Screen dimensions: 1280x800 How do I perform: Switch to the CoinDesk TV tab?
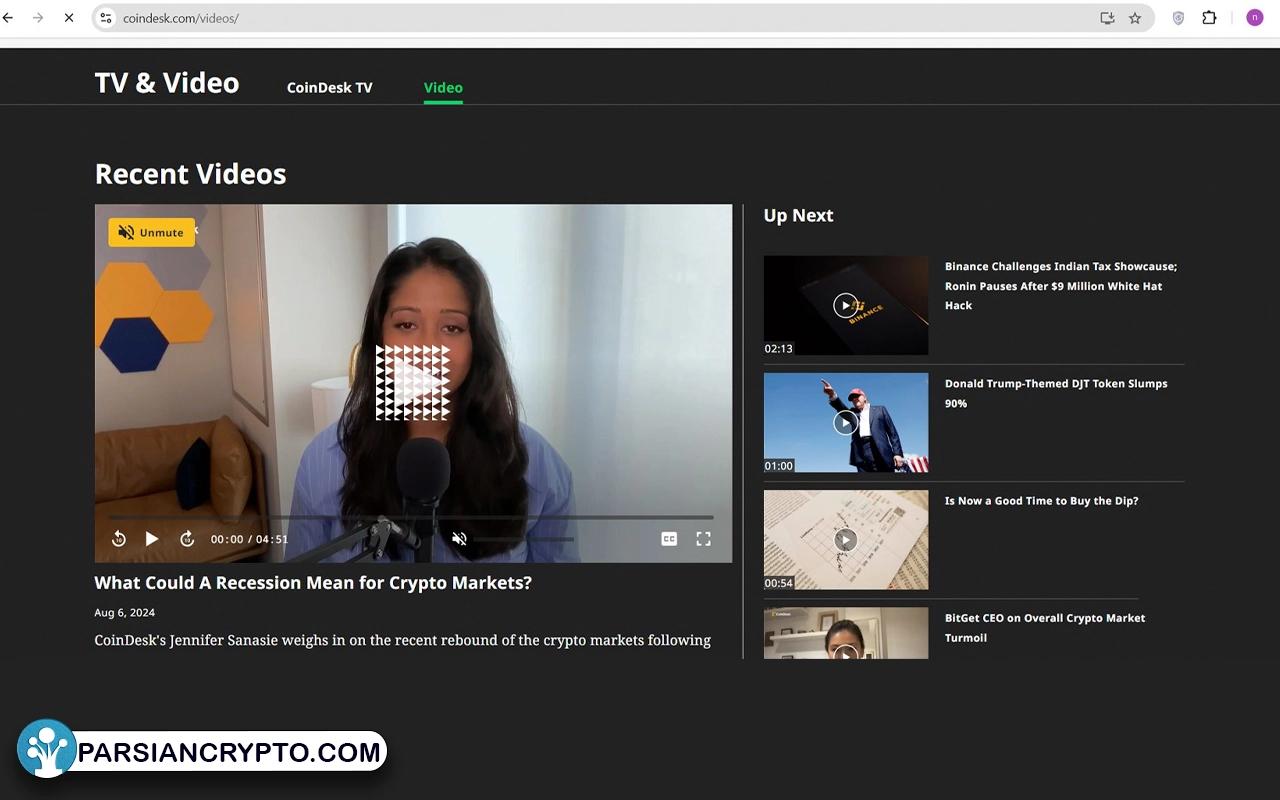click(x=329, y=88)
